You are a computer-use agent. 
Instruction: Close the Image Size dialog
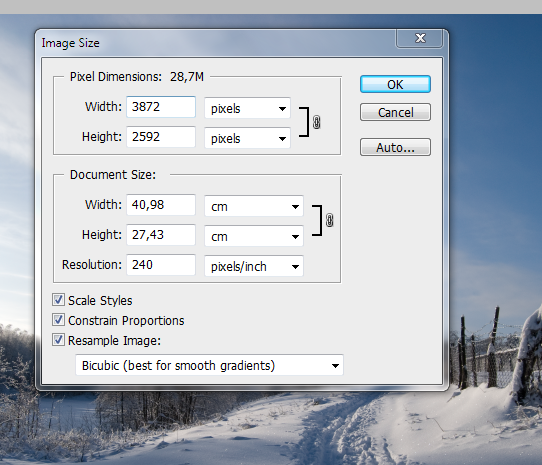pyautogui.click(x=420, y=38)
